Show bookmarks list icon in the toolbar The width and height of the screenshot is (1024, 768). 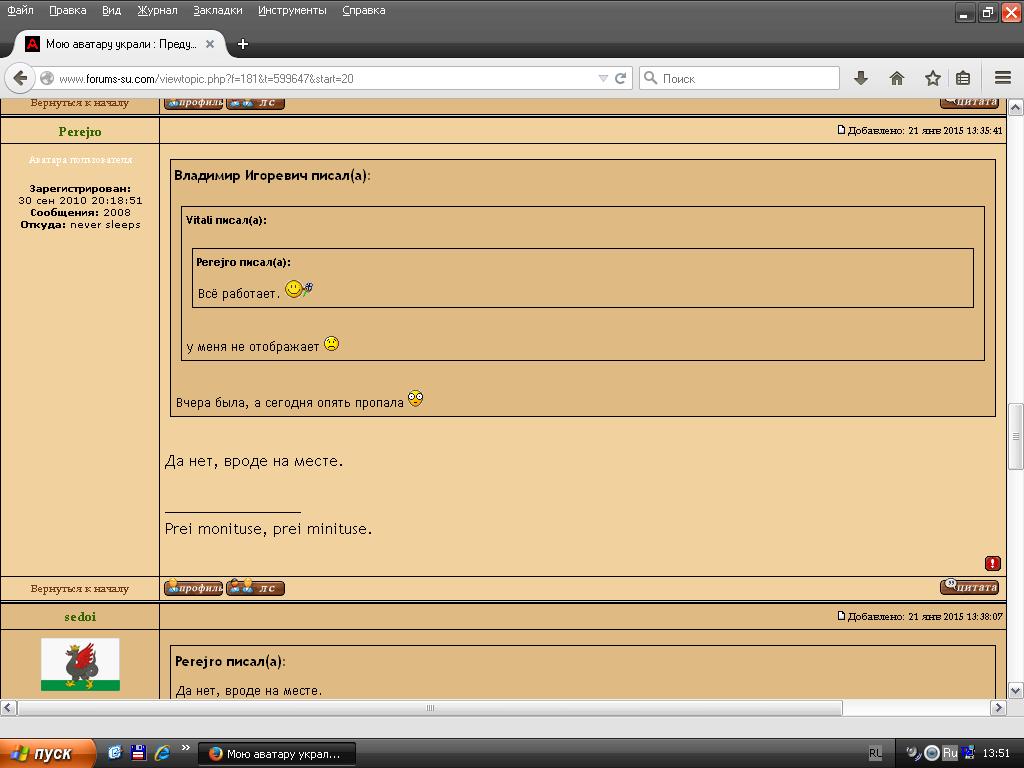pyautogui.click(x=963, y=78)
